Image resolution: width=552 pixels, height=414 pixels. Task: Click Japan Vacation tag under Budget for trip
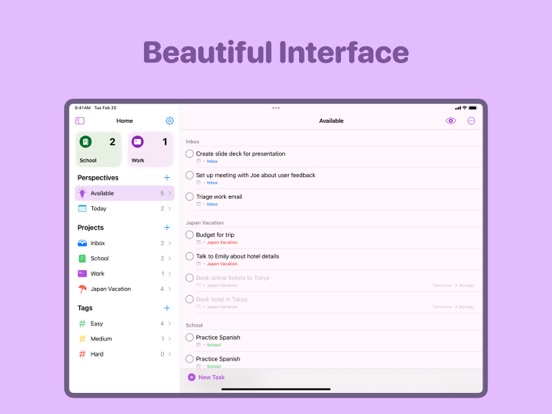pos(222,243)
